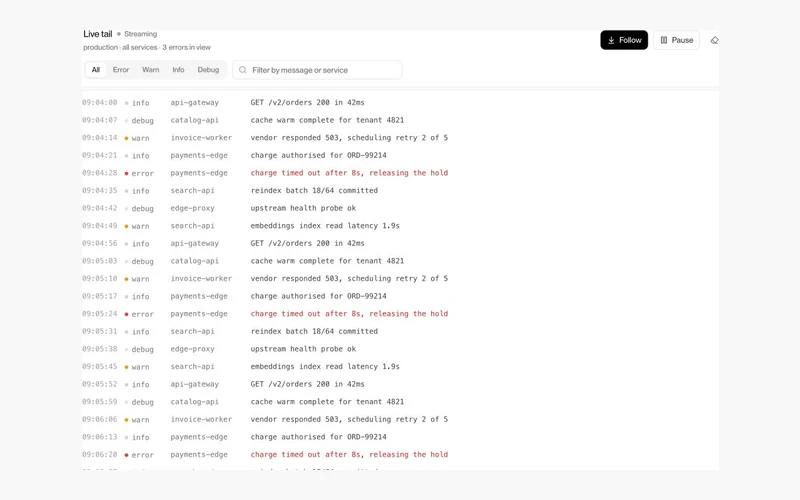Click the 'warn' level label at 09:05:10

[140, 279]
